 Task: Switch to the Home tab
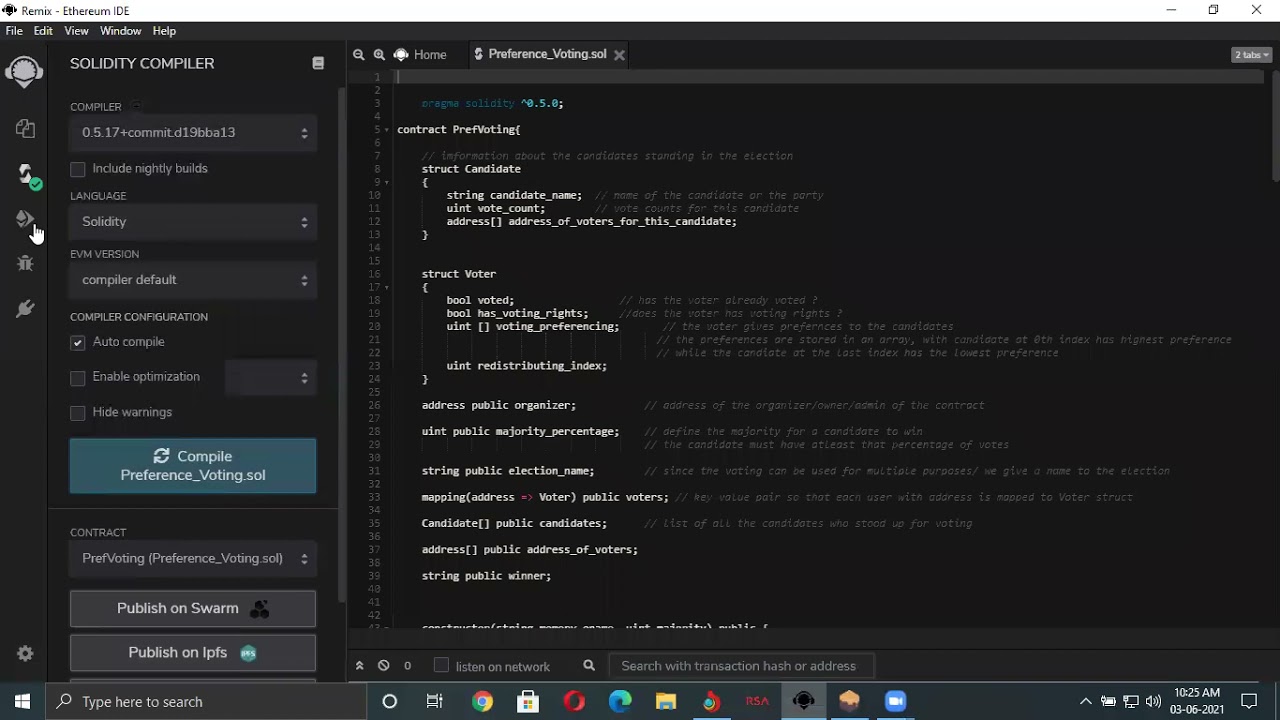point(420,55)
